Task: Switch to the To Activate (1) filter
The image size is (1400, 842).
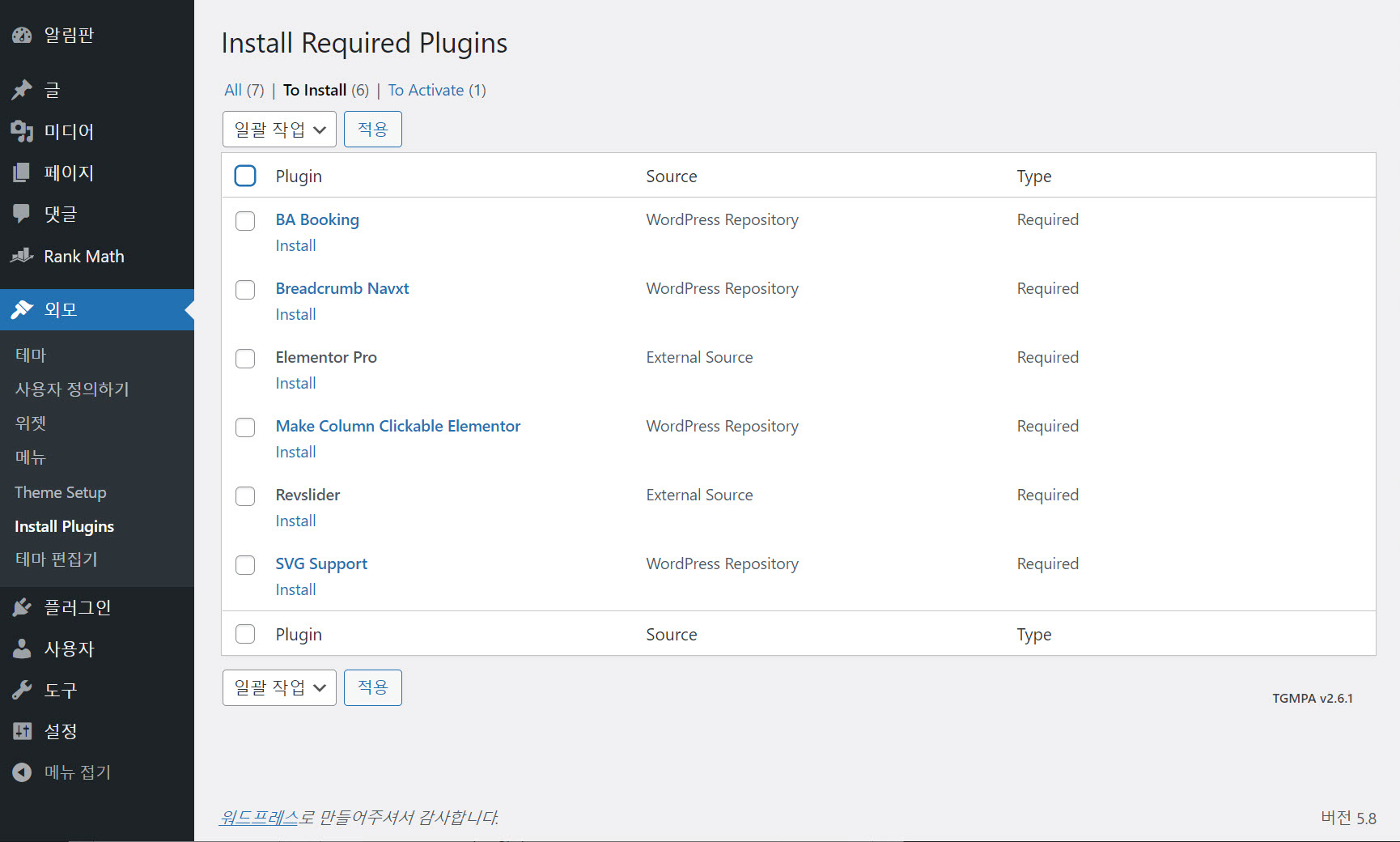Action: tap(437, 90)
